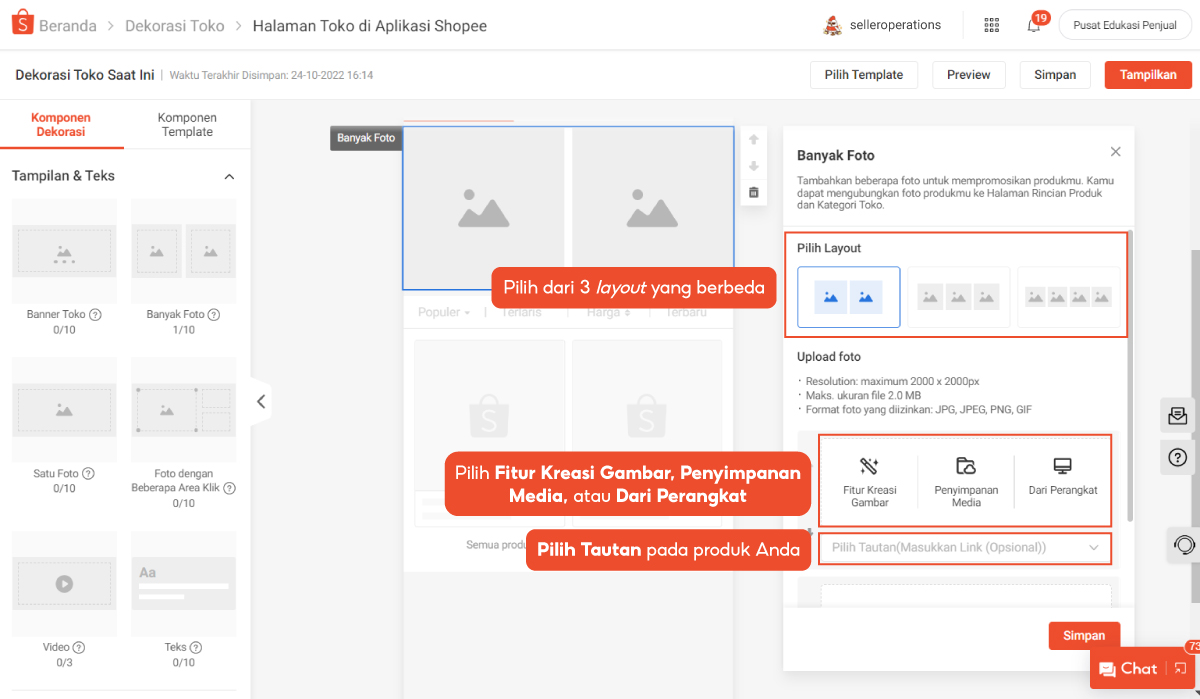Collapse the Tampilan & Teks section
The image size is (1200, 699).
coord(229,177)
